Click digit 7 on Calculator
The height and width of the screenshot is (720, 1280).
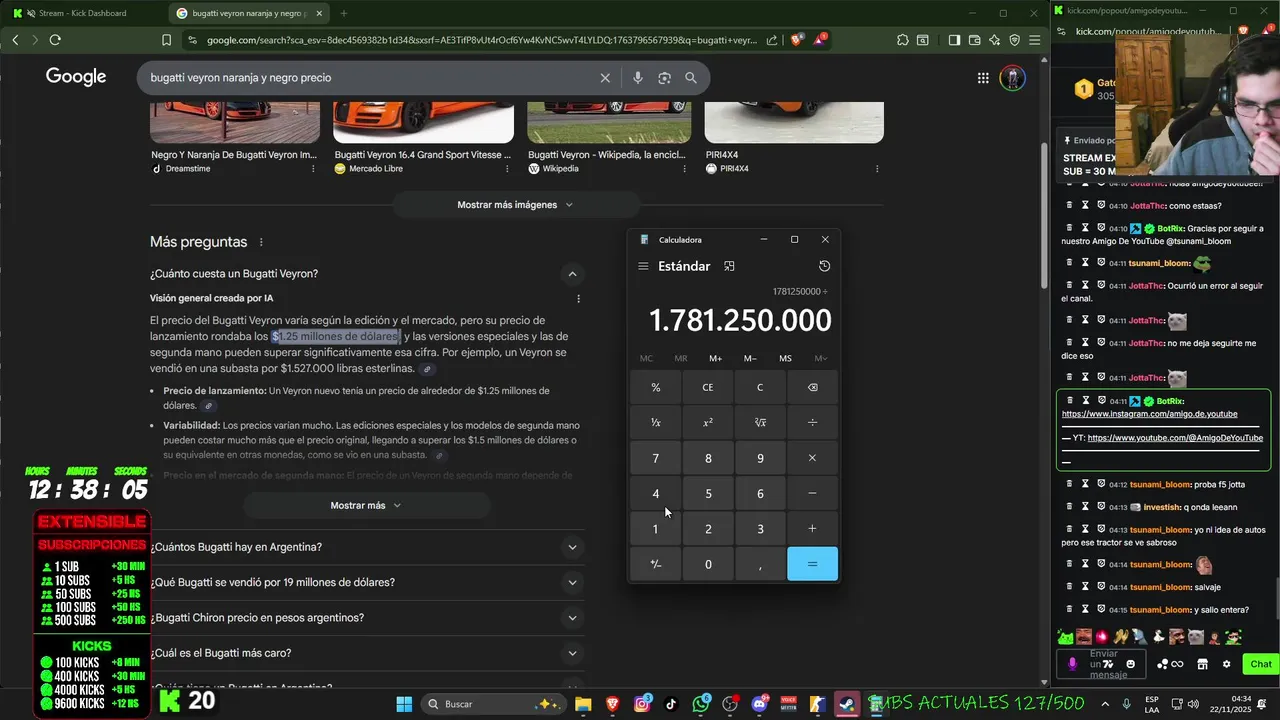pyautogui.click(x=656, y=458)
